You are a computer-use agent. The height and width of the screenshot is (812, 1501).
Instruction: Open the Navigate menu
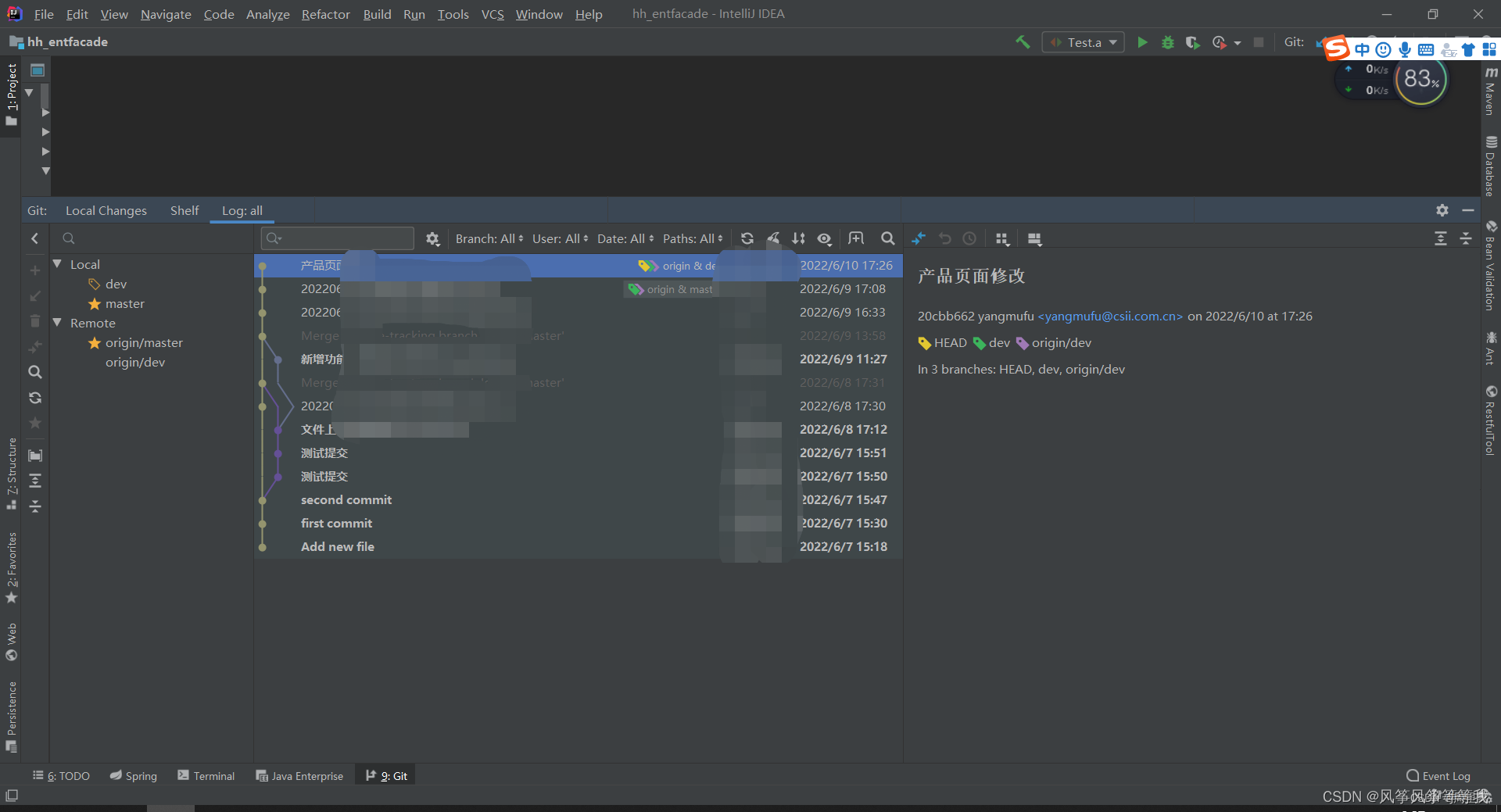(166, 14)
